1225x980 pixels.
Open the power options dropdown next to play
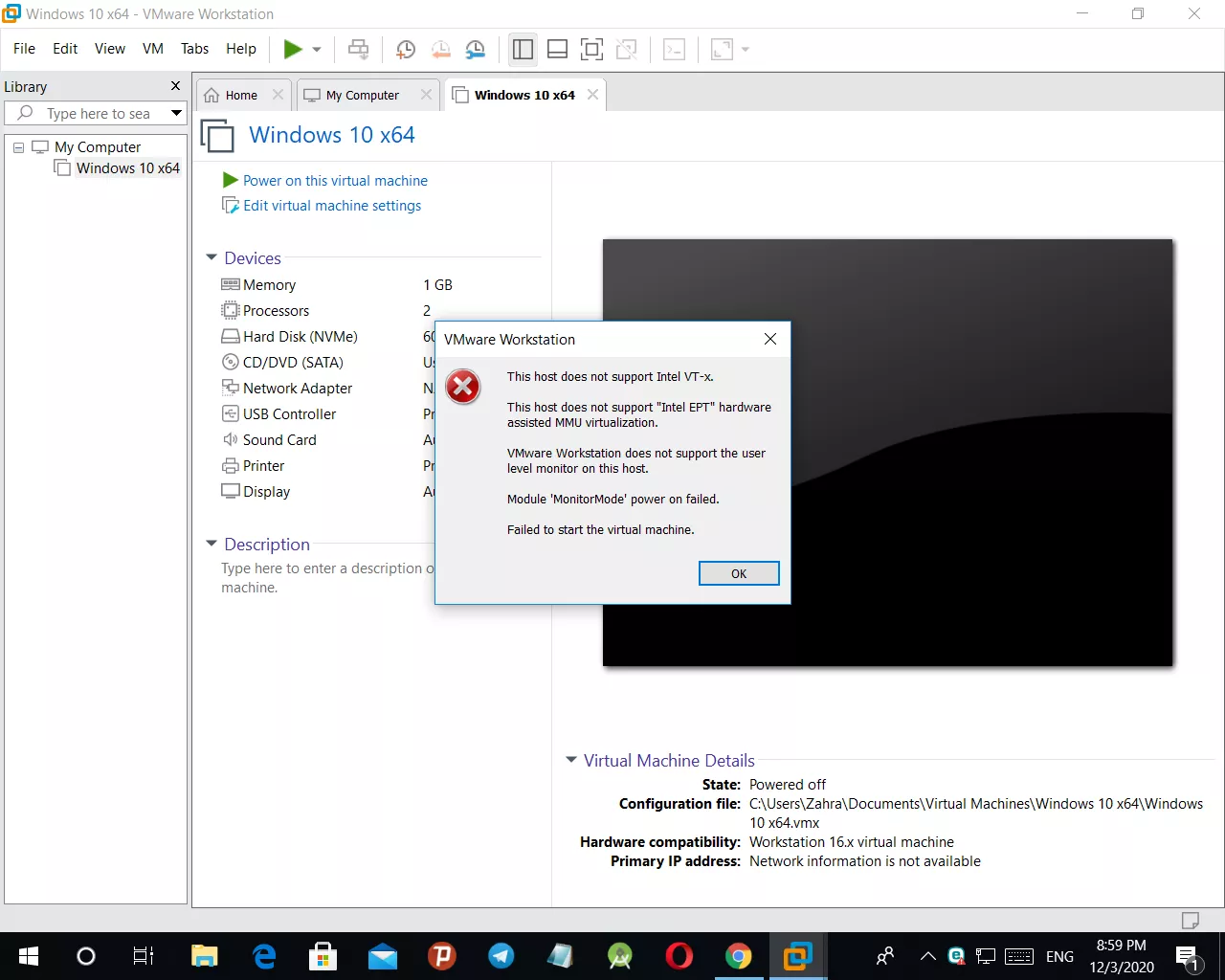(317, 50)
